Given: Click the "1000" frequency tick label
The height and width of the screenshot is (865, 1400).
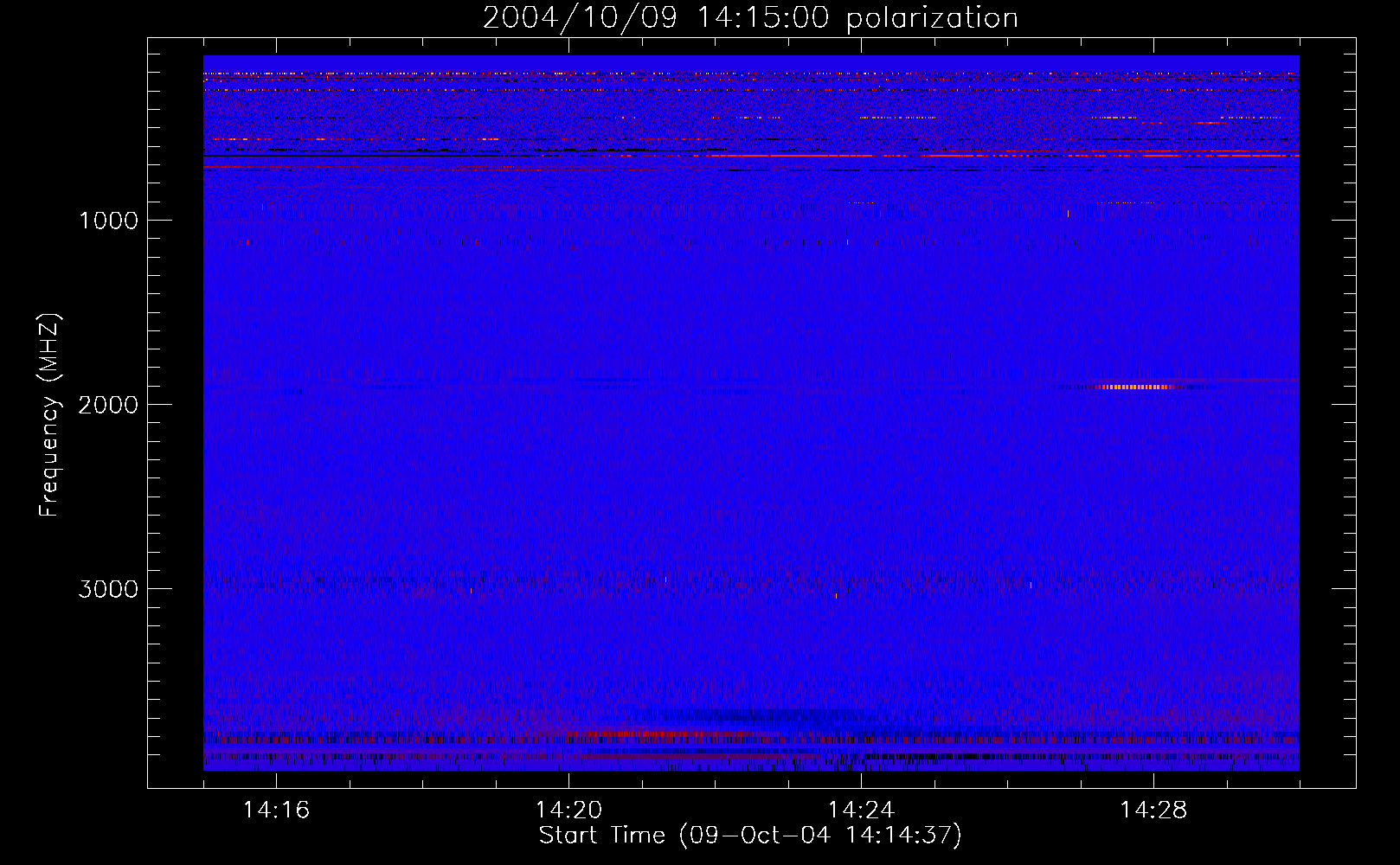Looking at the screenshot, I should [x=108, y=221].
